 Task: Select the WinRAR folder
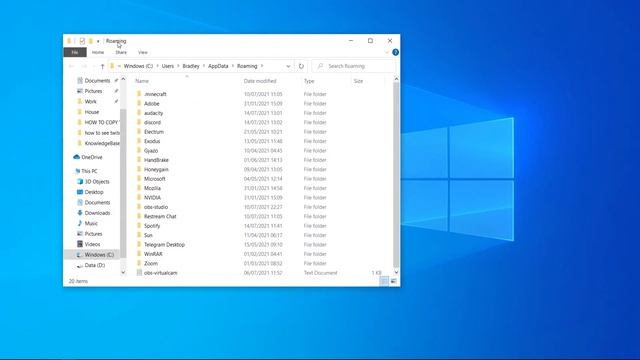point(153,254)
